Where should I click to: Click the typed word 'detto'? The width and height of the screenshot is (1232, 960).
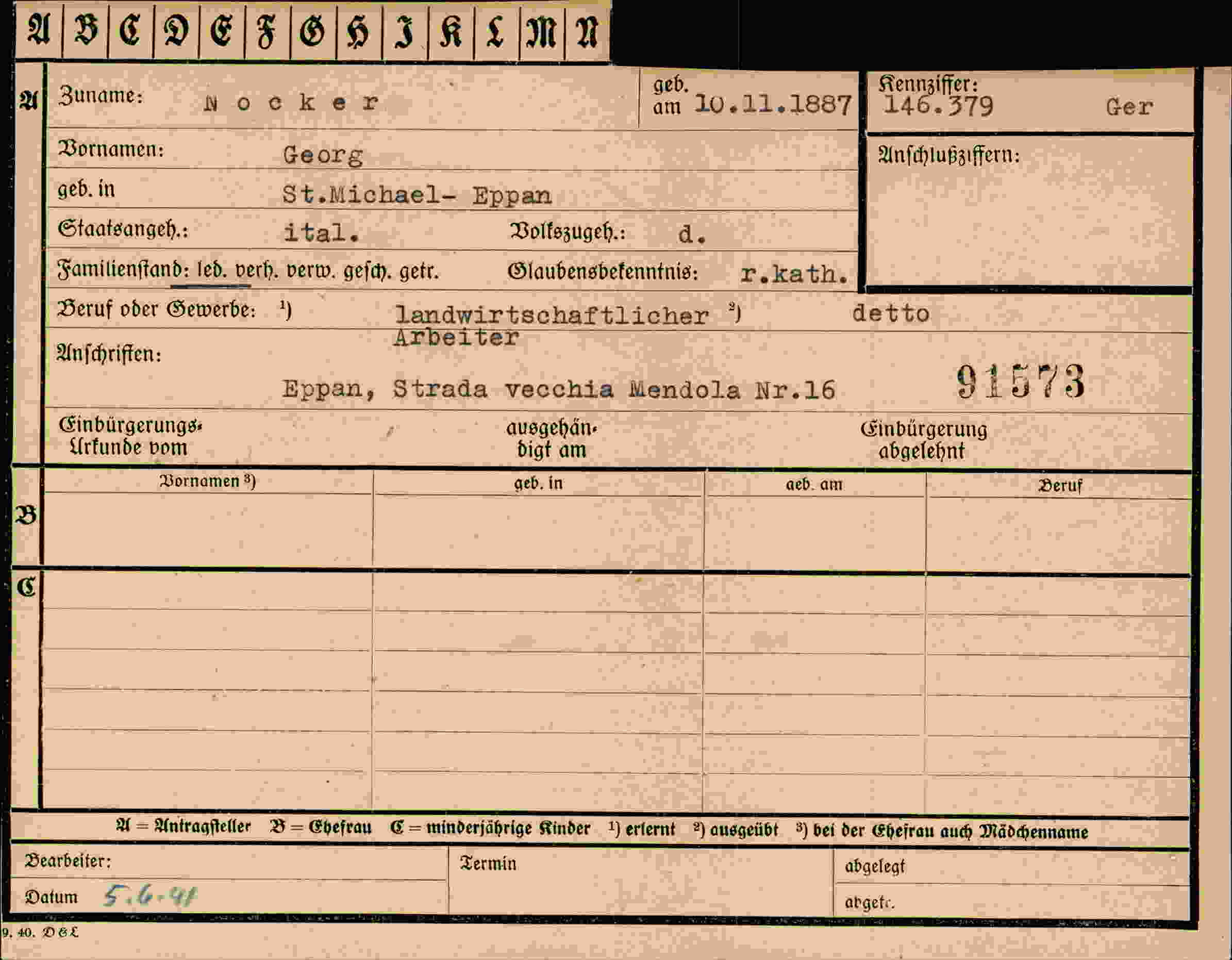point(891,313)
